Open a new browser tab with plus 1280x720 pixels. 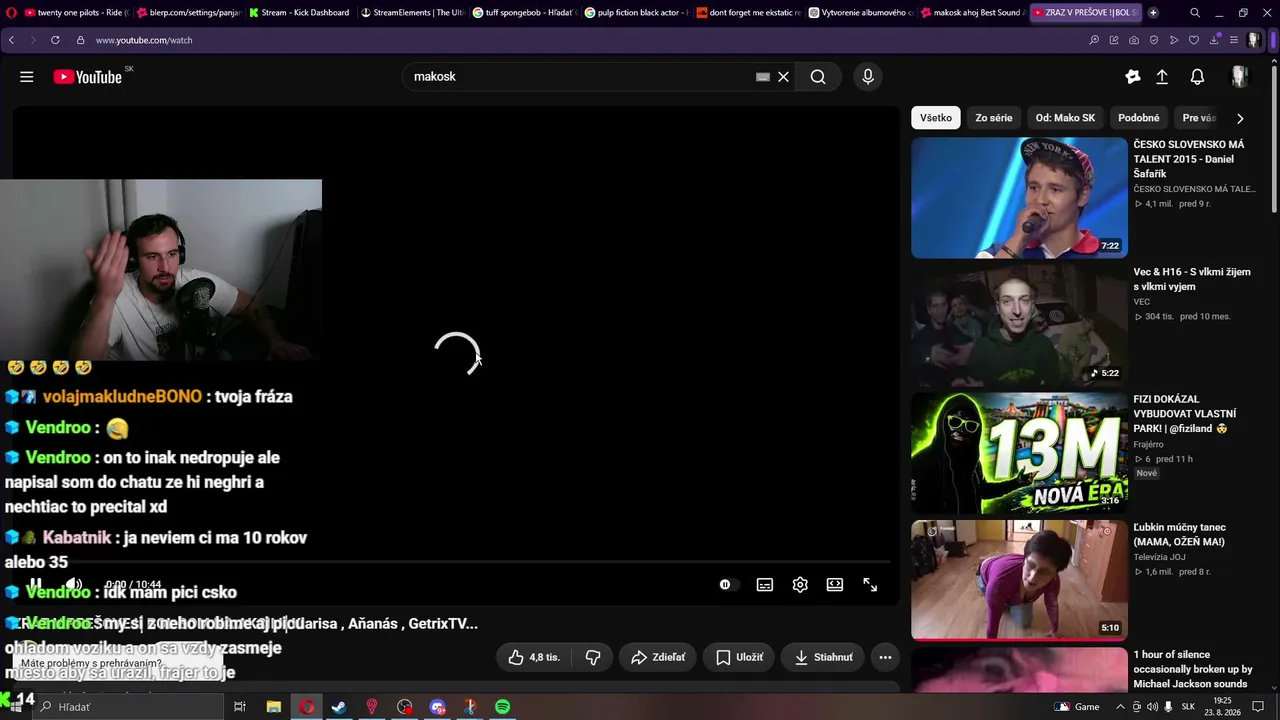point(1153,13)
